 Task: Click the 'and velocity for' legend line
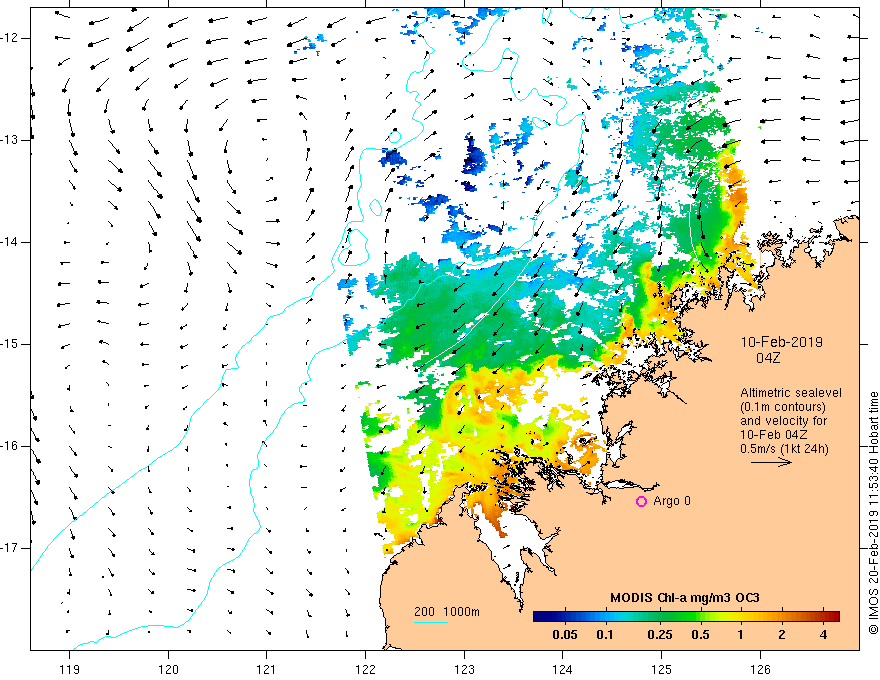click(x=783, y=421)
